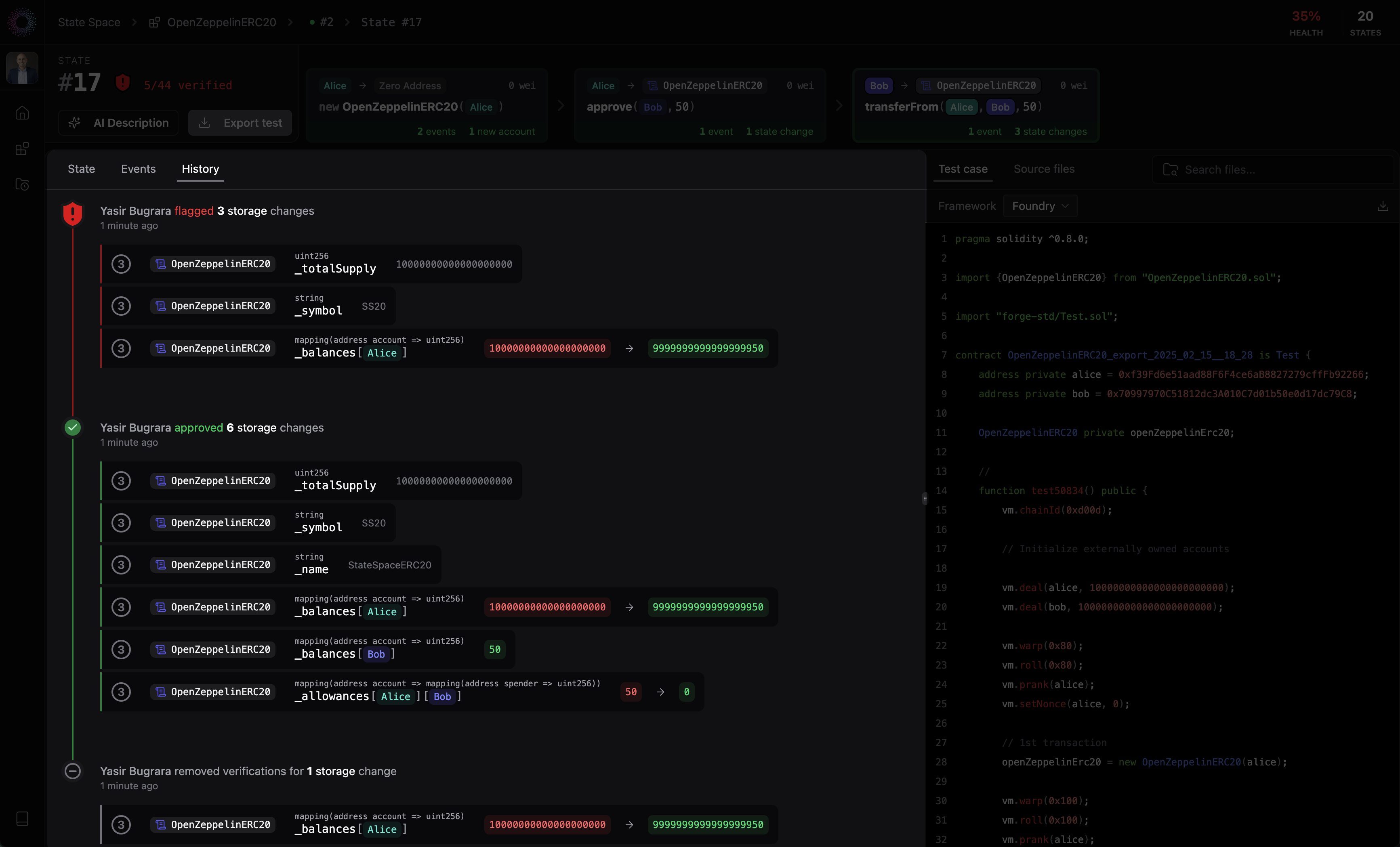This screenshot has width=1400, height=847.
Task: Open the home icon in left sidebar
Action: pyautogui.click(x=22, y=113)
